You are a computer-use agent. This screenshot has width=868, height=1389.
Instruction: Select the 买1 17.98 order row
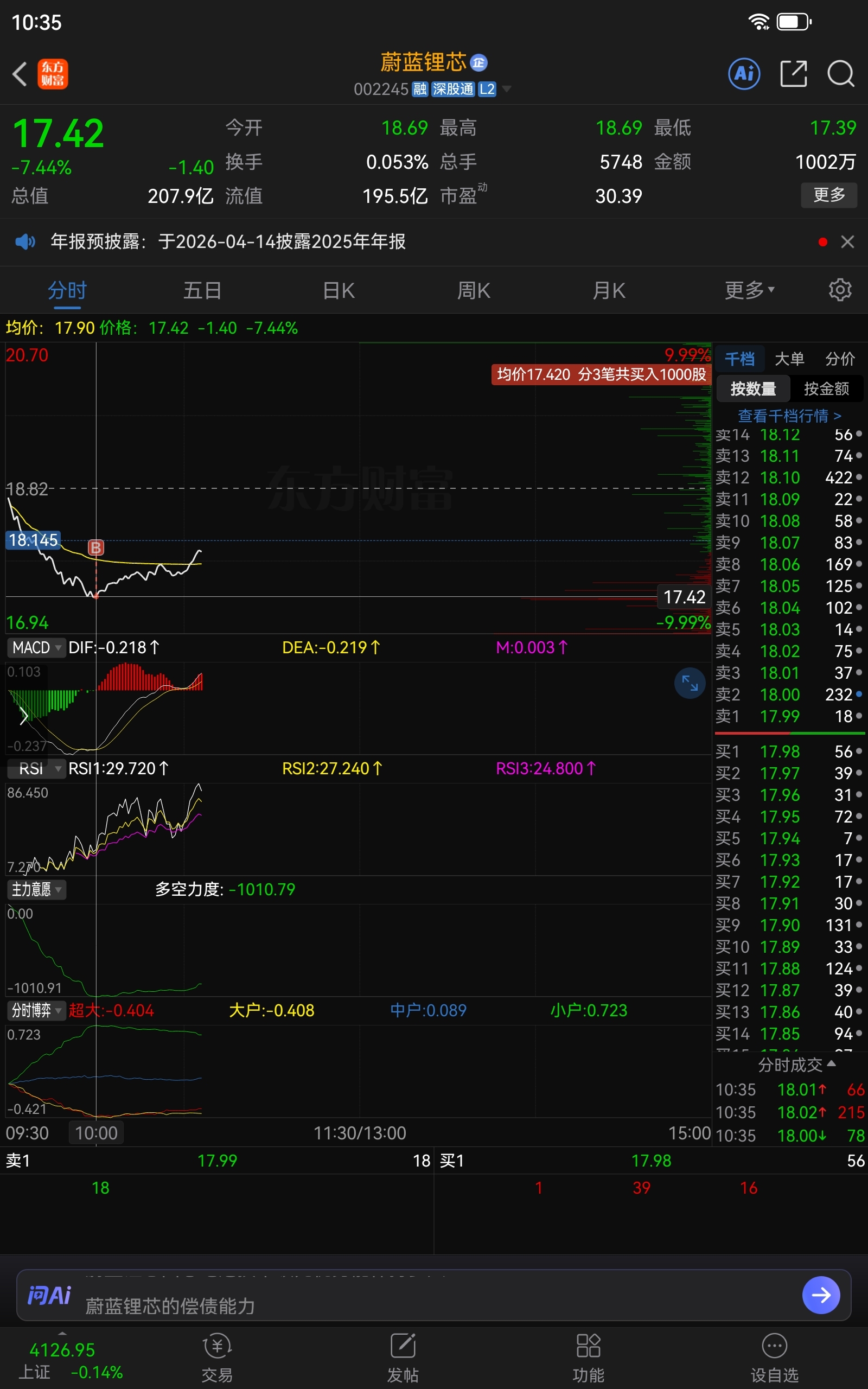789,751
